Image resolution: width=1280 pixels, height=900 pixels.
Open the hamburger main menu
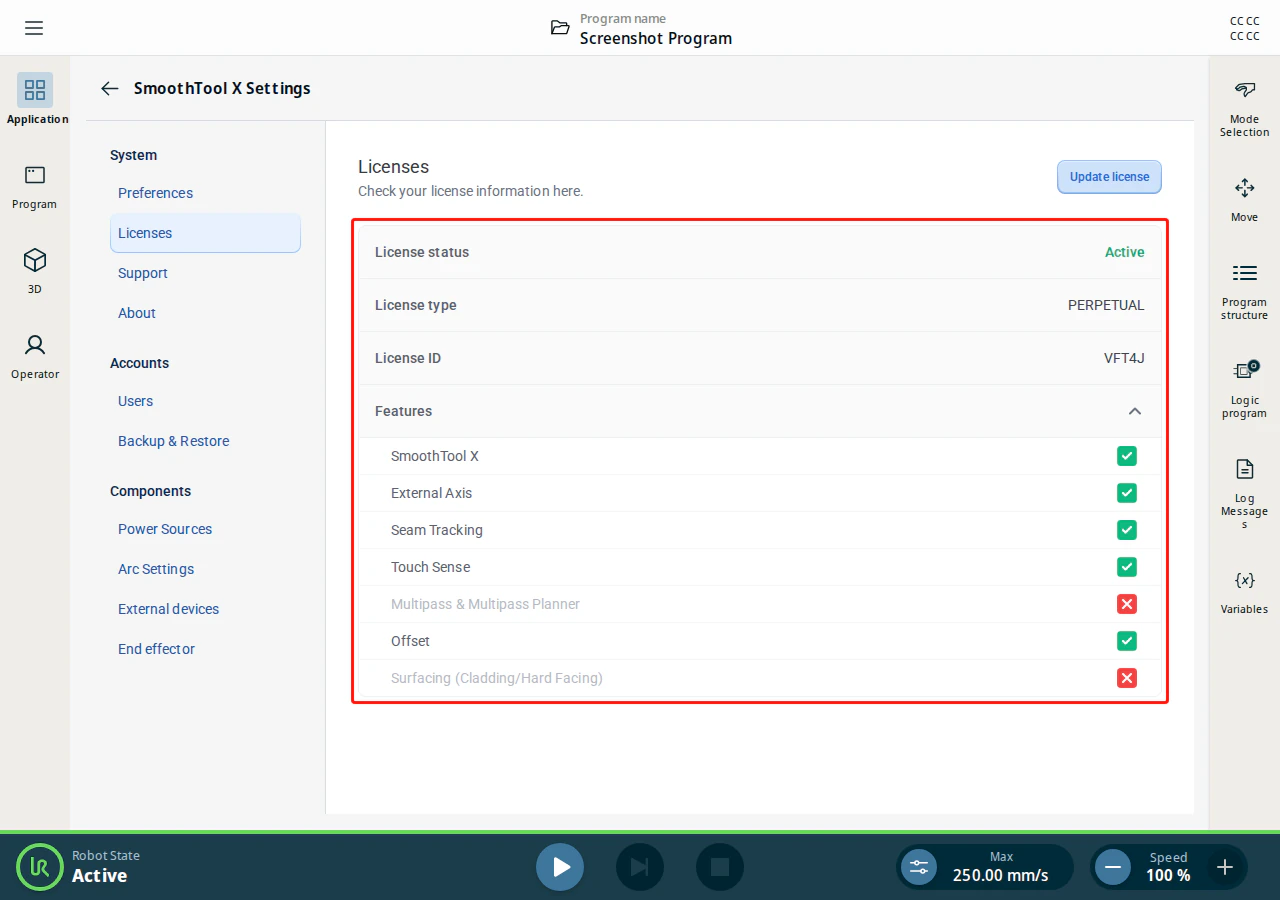pos(34,28)
